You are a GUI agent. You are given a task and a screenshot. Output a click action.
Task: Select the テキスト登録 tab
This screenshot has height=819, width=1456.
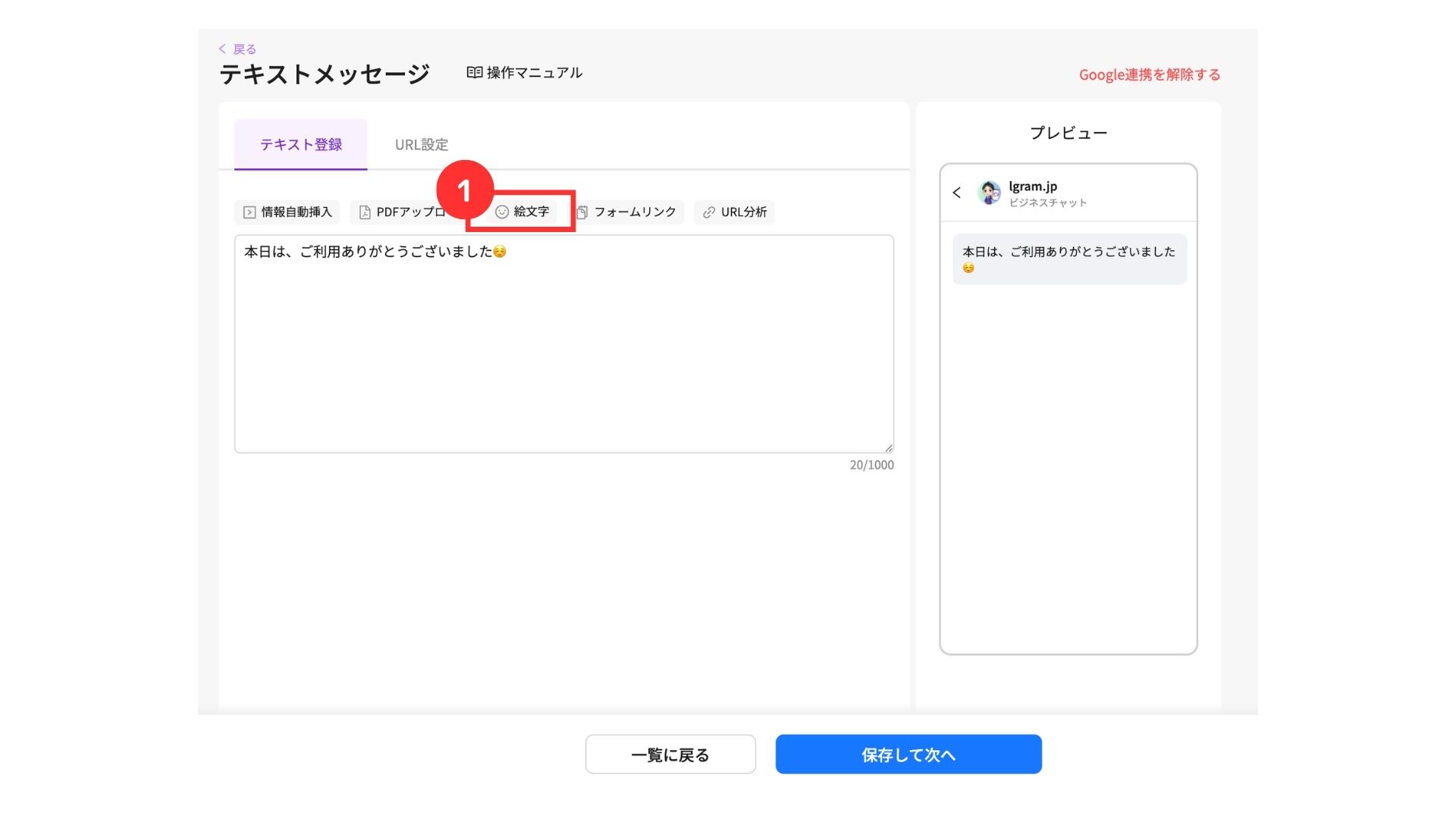pyautogui.click(x=301, y=145)
